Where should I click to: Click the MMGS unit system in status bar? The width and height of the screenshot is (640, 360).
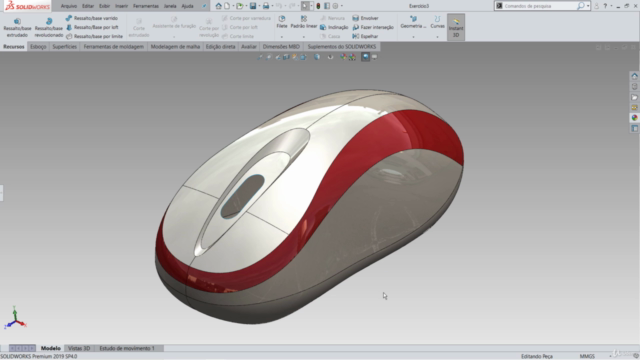click(587, 356)
